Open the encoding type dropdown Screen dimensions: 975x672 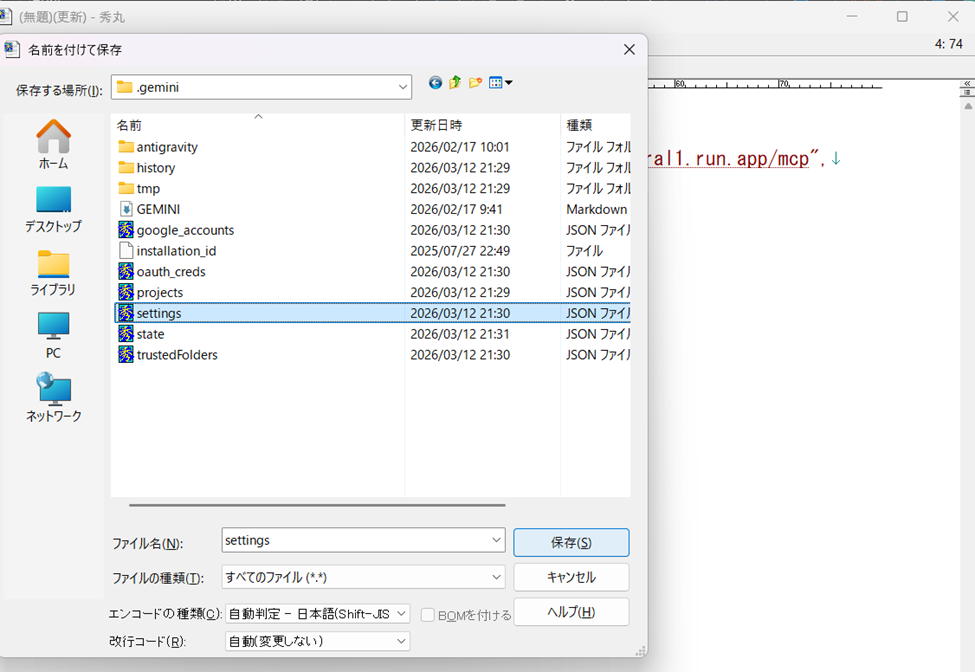click(x=401, y=614)
